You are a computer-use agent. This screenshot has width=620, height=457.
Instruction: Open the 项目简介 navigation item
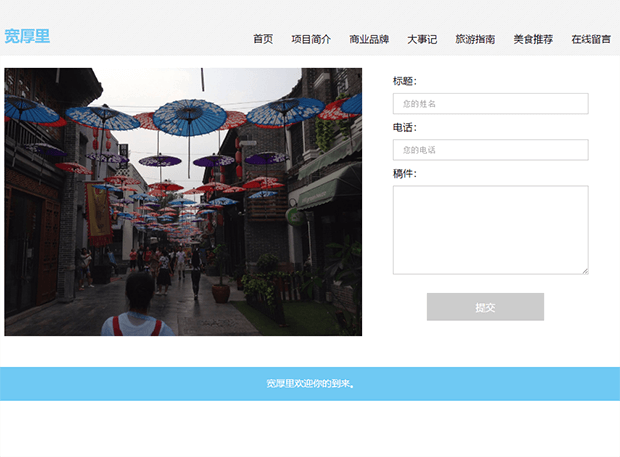[311, 39]
